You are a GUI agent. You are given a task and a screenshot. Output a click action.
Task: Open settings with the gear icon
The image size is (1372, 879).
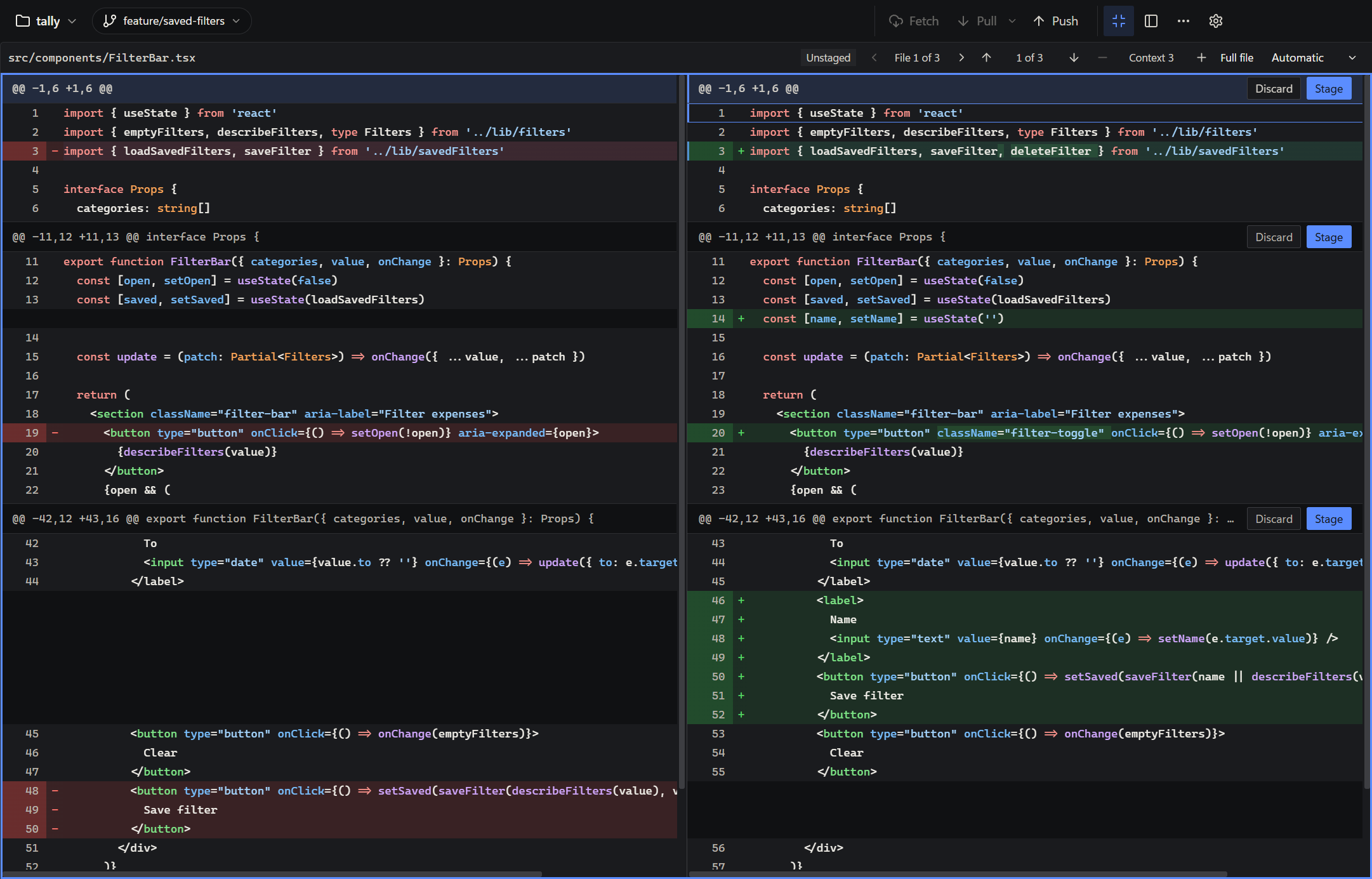[1216, 21]
